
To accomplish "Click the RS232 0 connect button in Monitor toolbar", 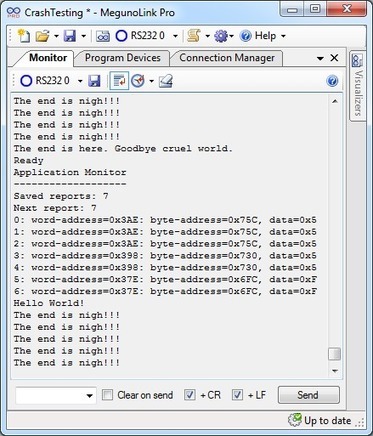I will pyautogui.click(x=45, y=81).
